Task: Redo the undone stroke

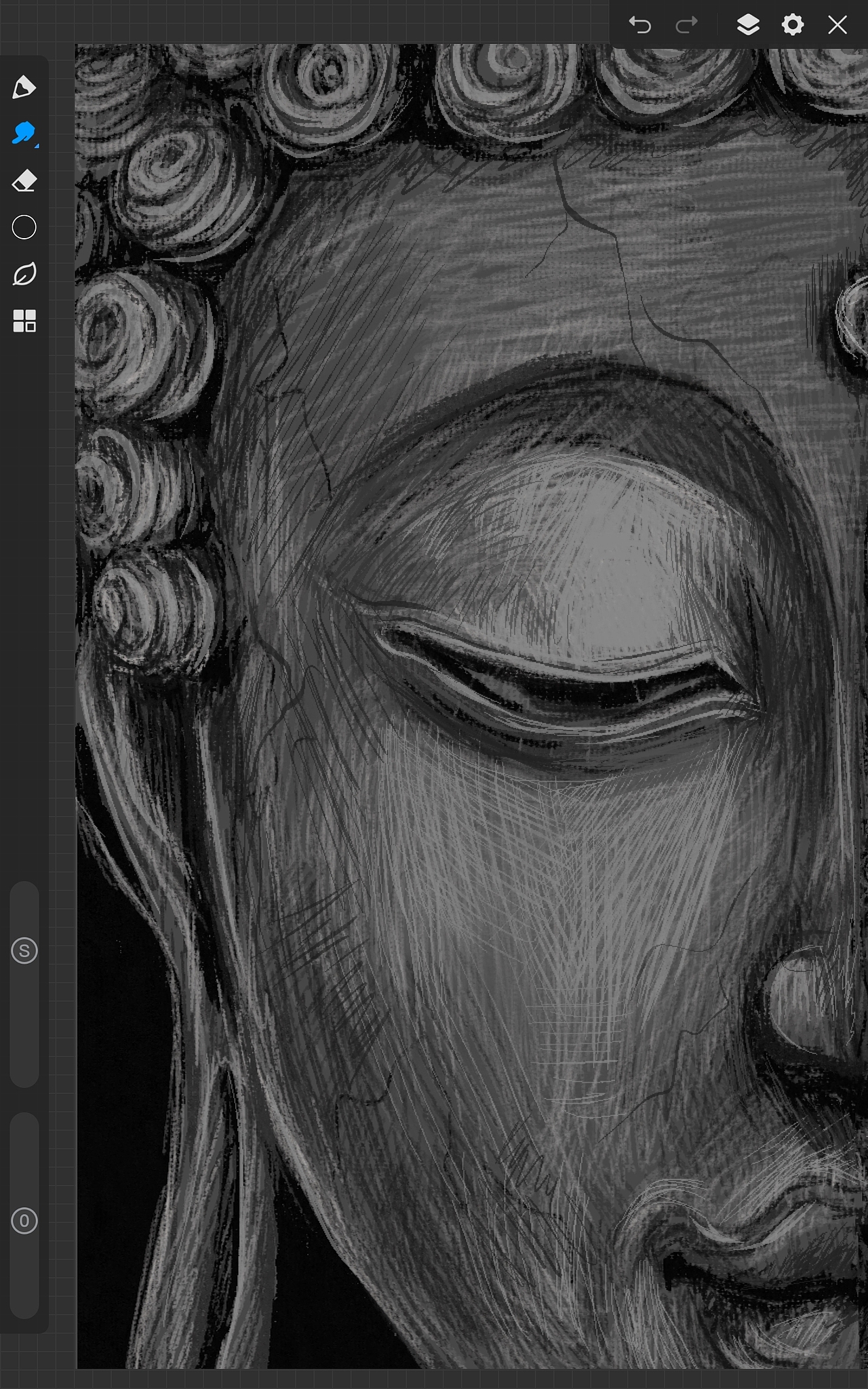Action: coord(686,25)
